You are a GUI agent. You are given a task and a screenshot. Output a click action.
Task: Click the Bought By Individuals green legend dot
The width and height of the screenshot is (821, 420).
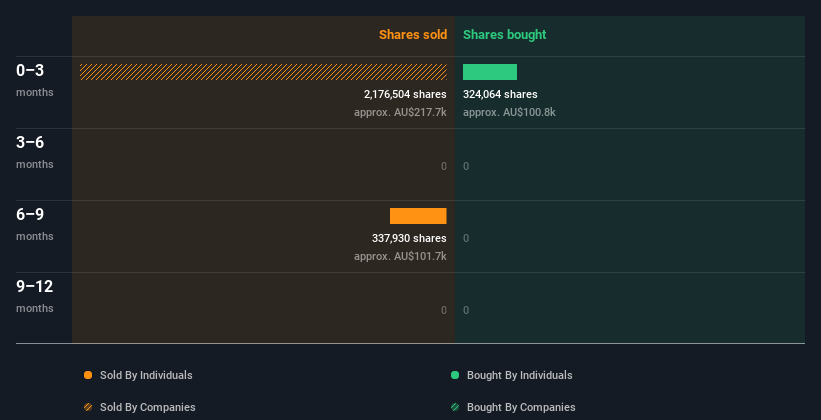pyautogui.click(x=455, y=375)
